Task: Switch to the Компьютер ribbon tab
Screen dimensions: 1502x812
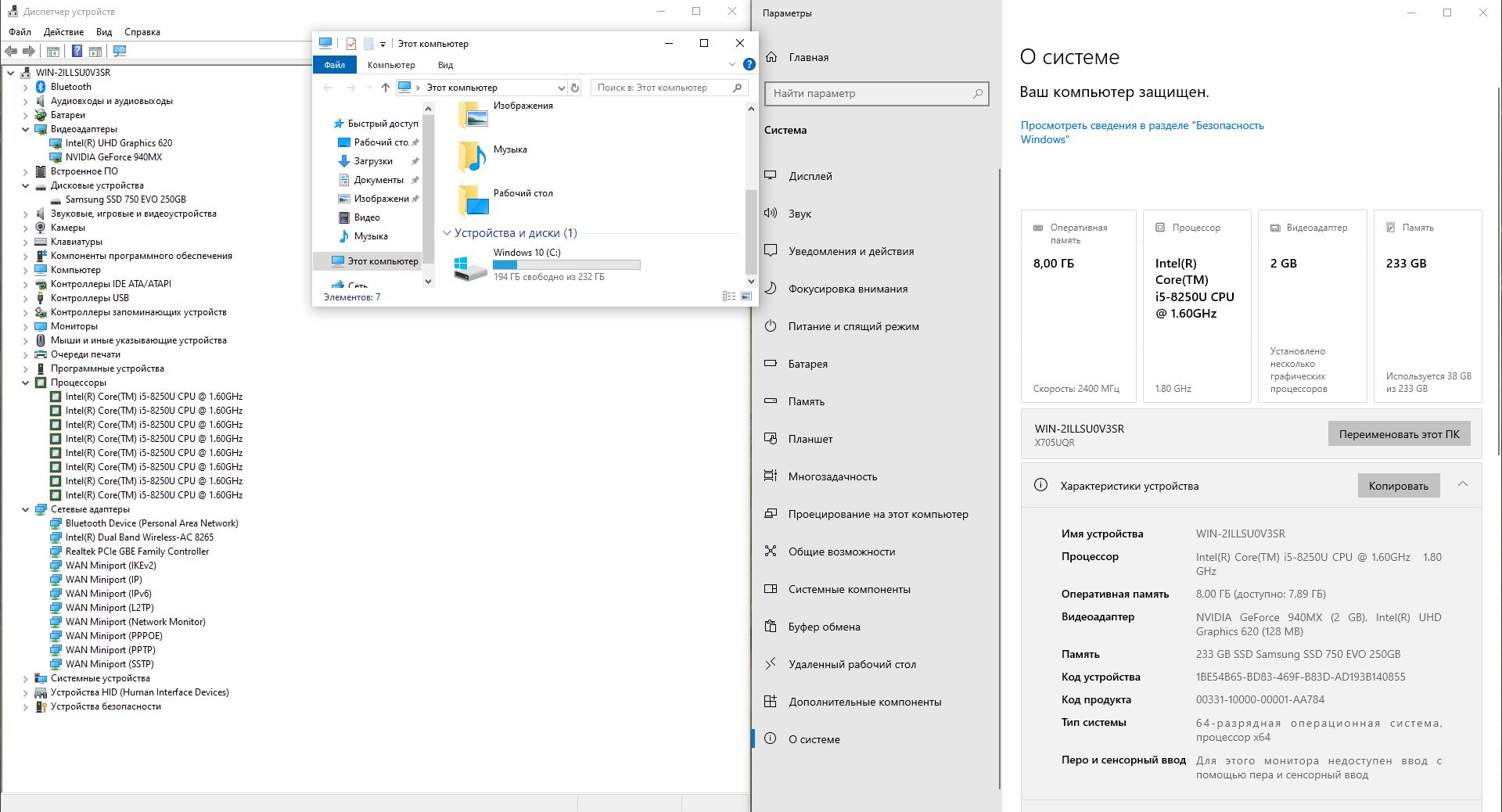Action: pyautogui.click(x=391, y=65)
